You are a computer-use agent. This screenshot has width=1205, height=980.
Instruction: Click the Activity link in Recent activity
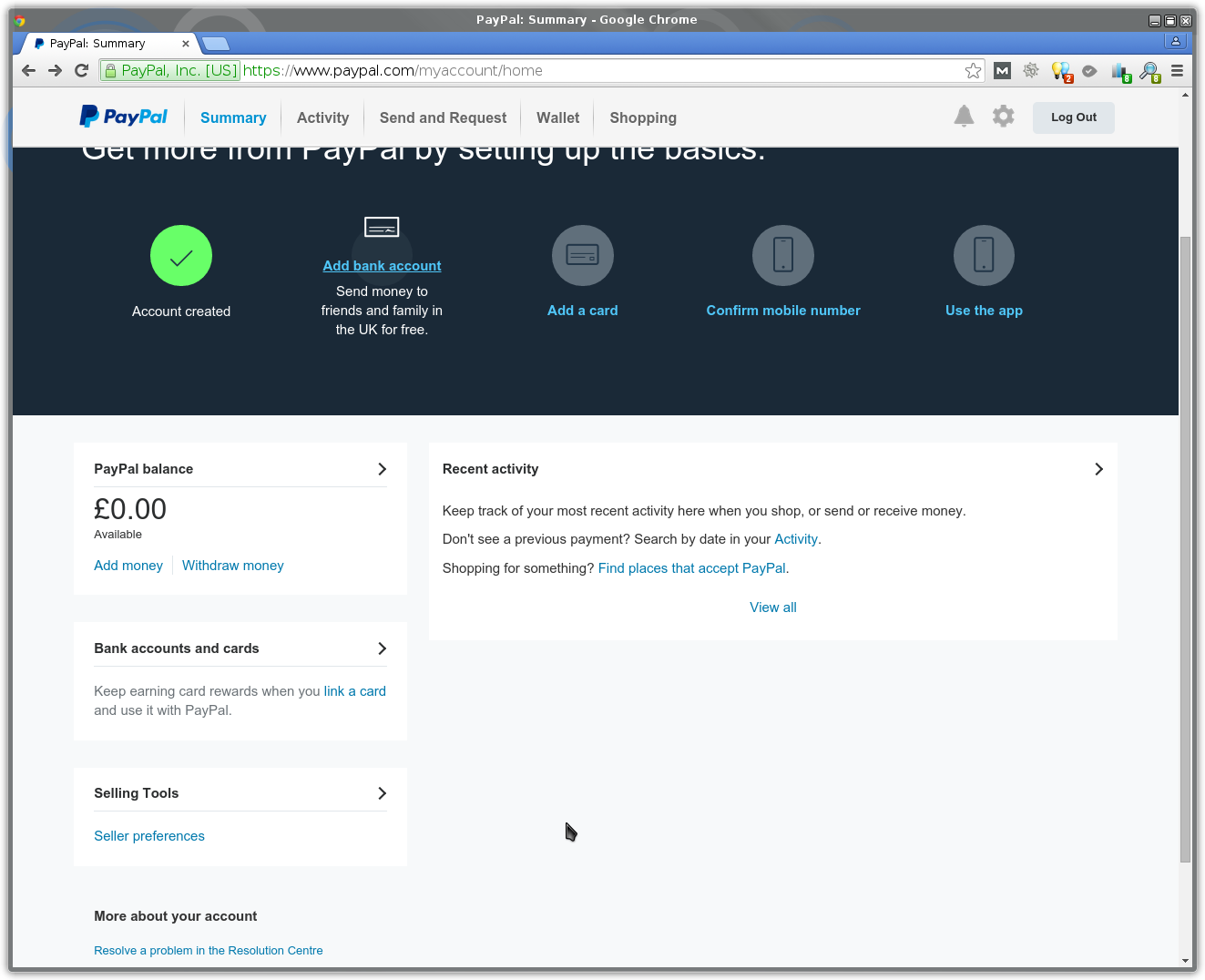tap(796, 539)
